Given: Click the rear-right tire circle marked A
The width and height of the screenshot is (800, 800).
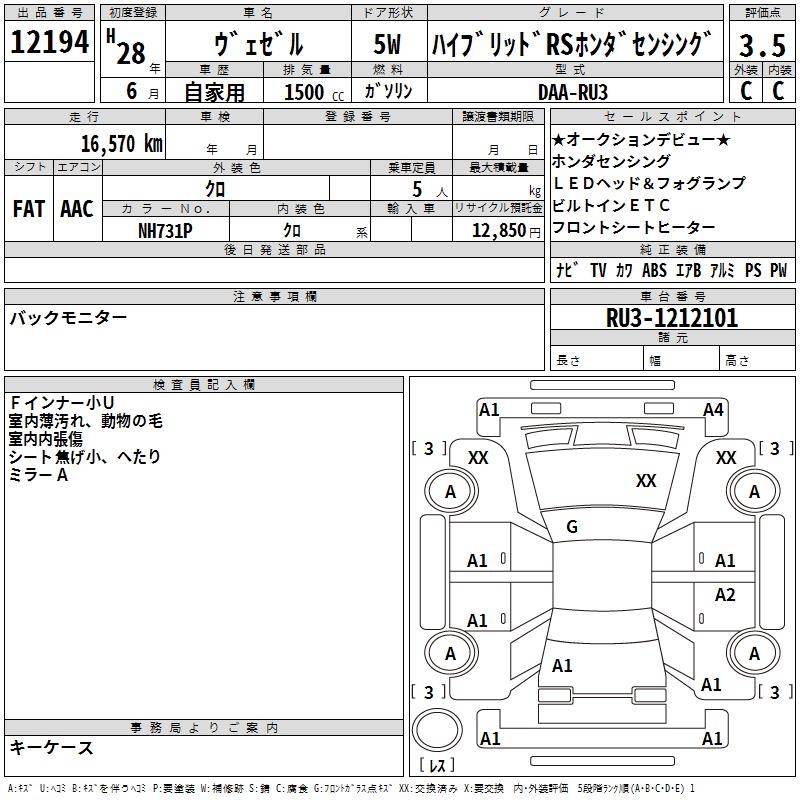Looking at the screenshot, I should [754, 654].
